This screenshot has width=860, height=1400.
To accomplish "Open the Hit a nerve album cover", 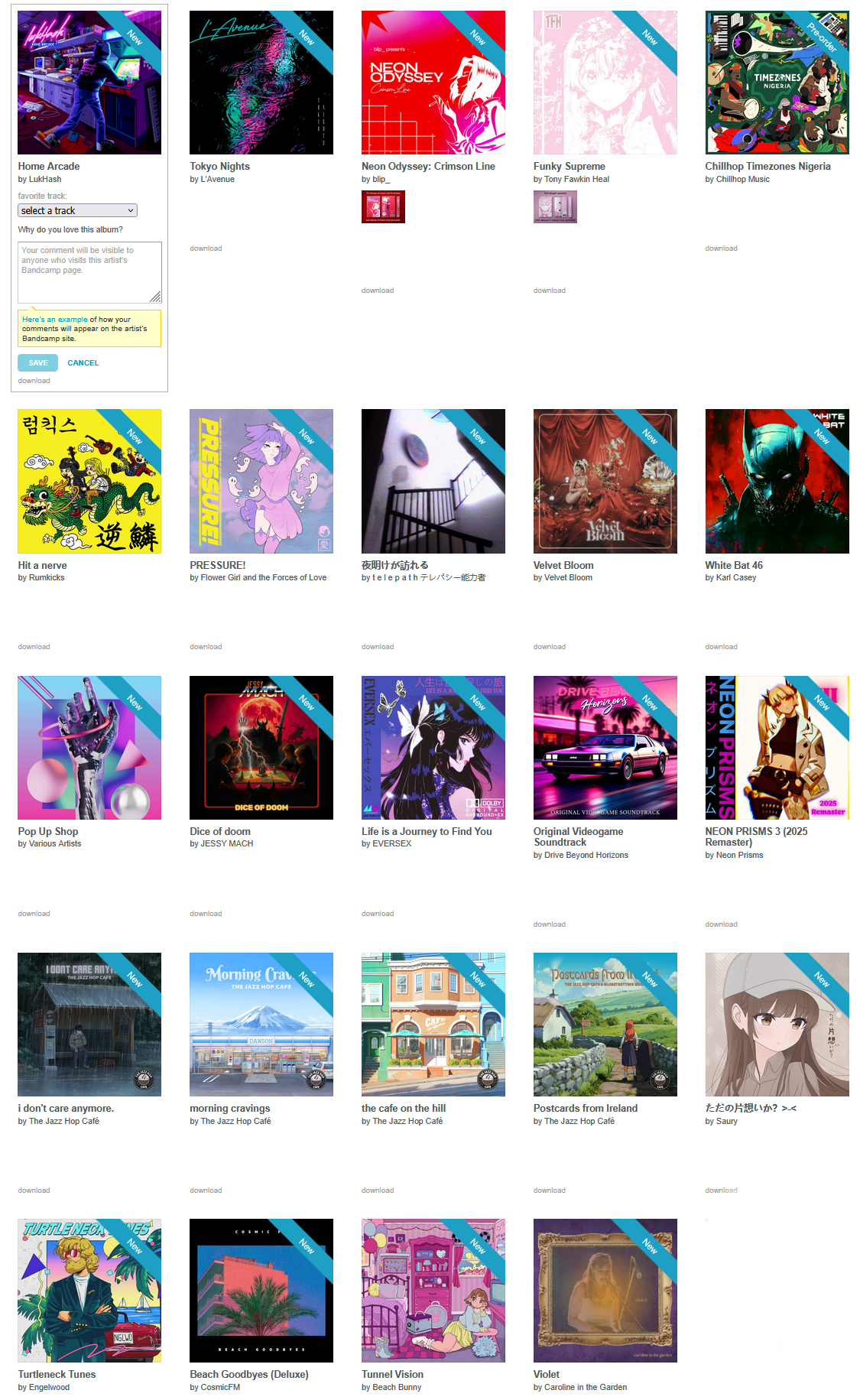I will (x=89, y=481).
